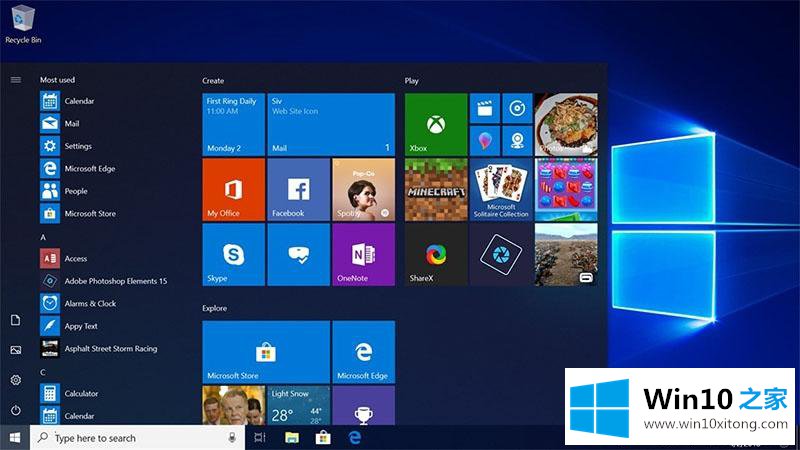Click the Windows Start button
Viewport: 800px width, 450px height.
pos(15,437)
